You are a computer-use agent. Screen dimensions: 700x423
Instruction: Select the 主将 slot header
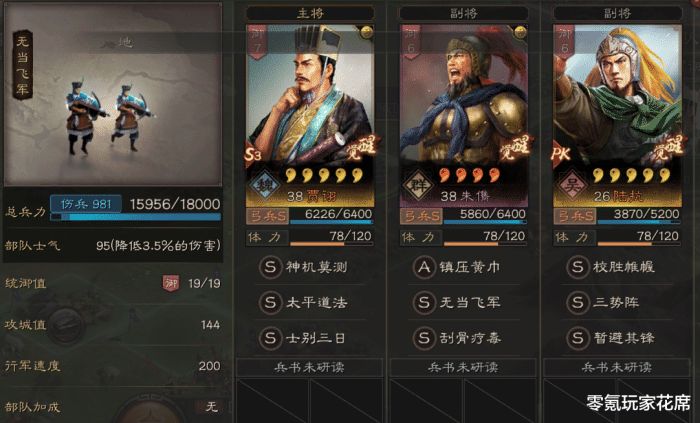(310, 13)
